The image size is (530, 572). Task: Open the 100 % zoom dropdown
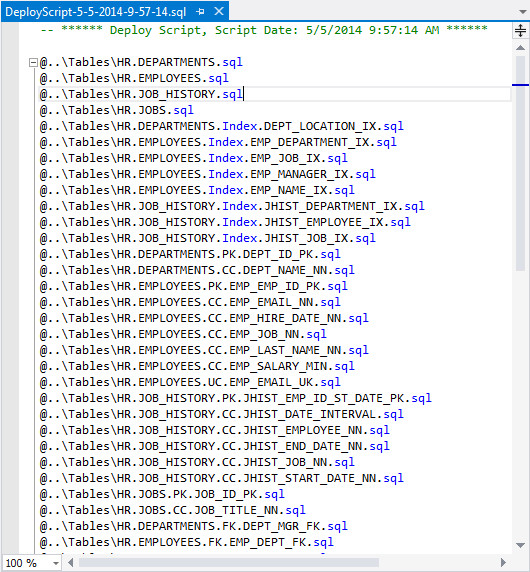56,563
